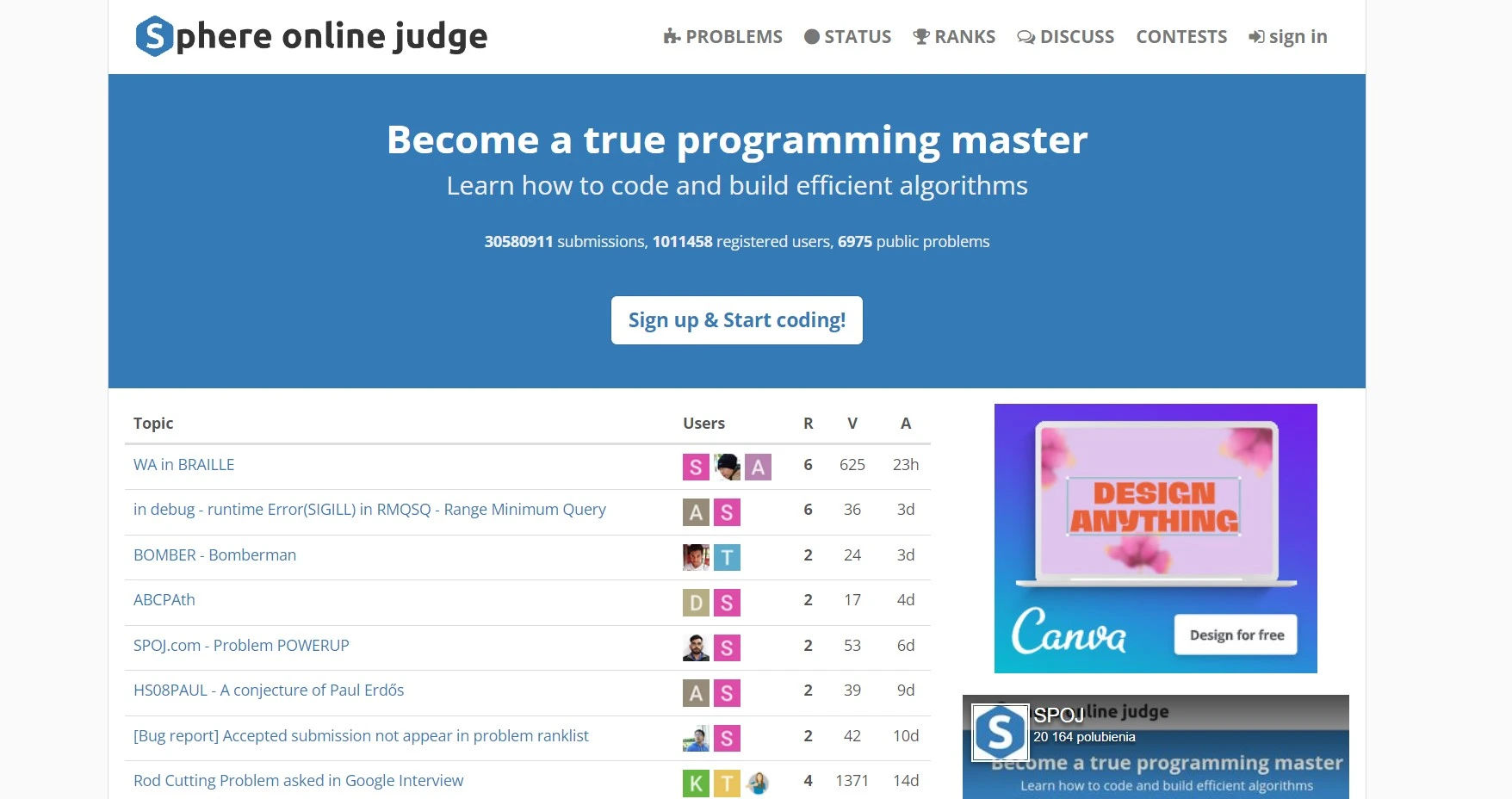Click Design for free button in Canva ad
Image resolution: width=1512 pixels, height=799 pixels.
1236,635
